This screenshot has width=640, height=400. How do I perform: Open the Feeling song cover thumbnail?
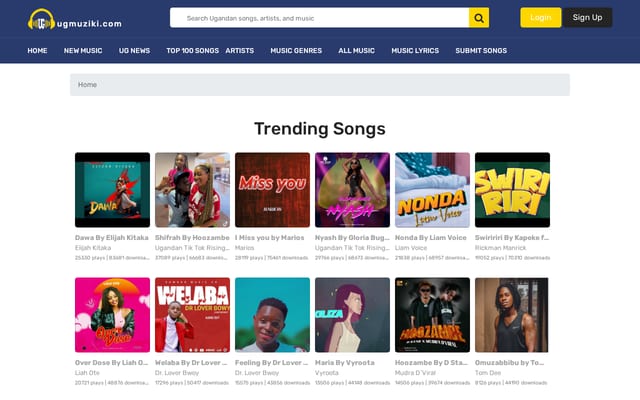coord(272,315)
